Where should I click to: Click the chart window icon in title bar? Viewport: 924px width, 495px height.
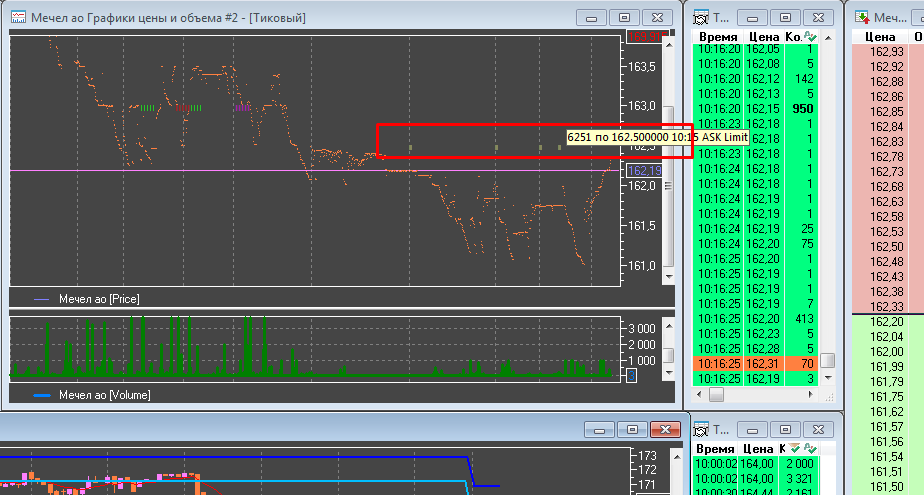click(x=18, y=18)
